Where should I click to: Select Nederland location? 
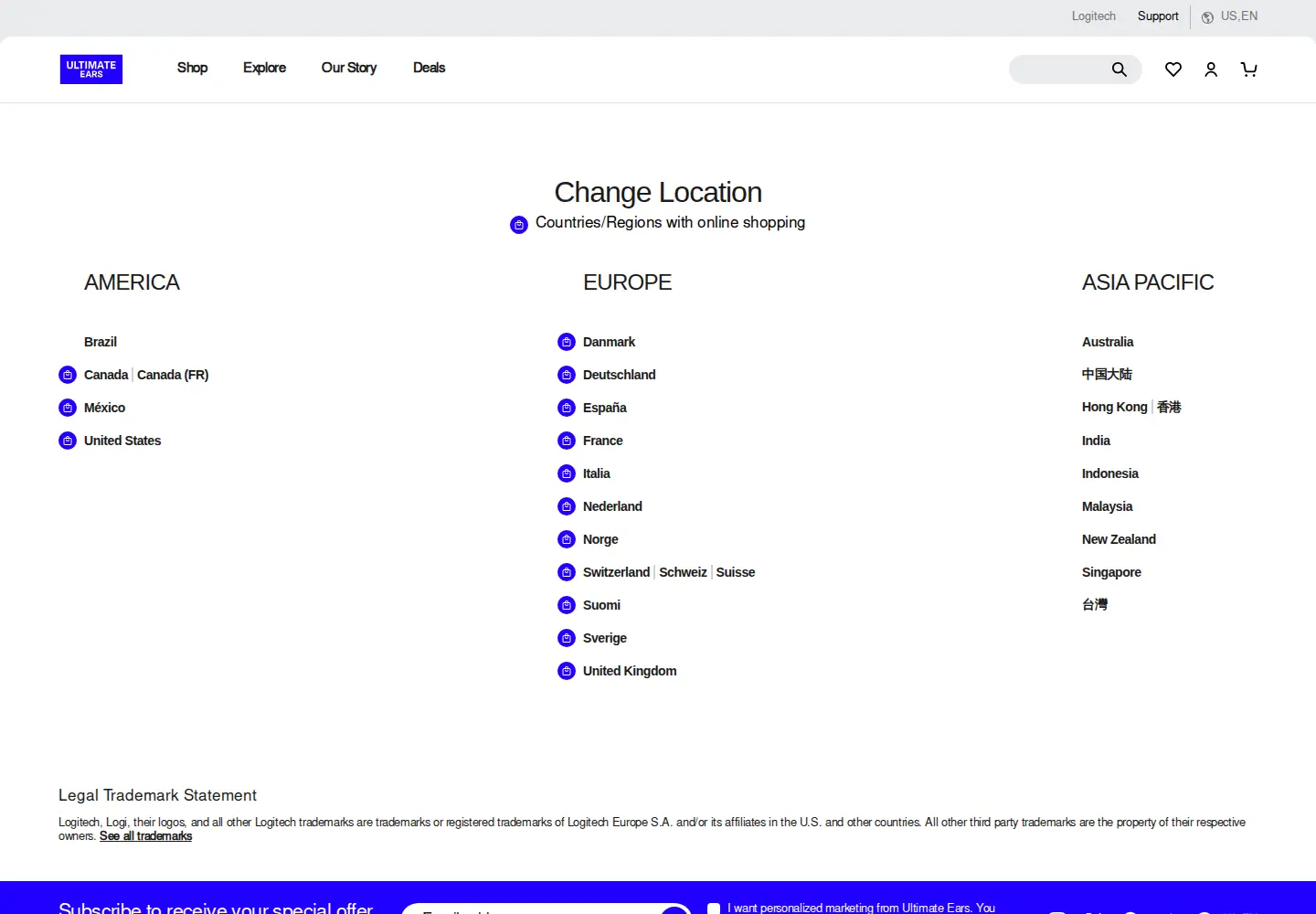[612, 506]
